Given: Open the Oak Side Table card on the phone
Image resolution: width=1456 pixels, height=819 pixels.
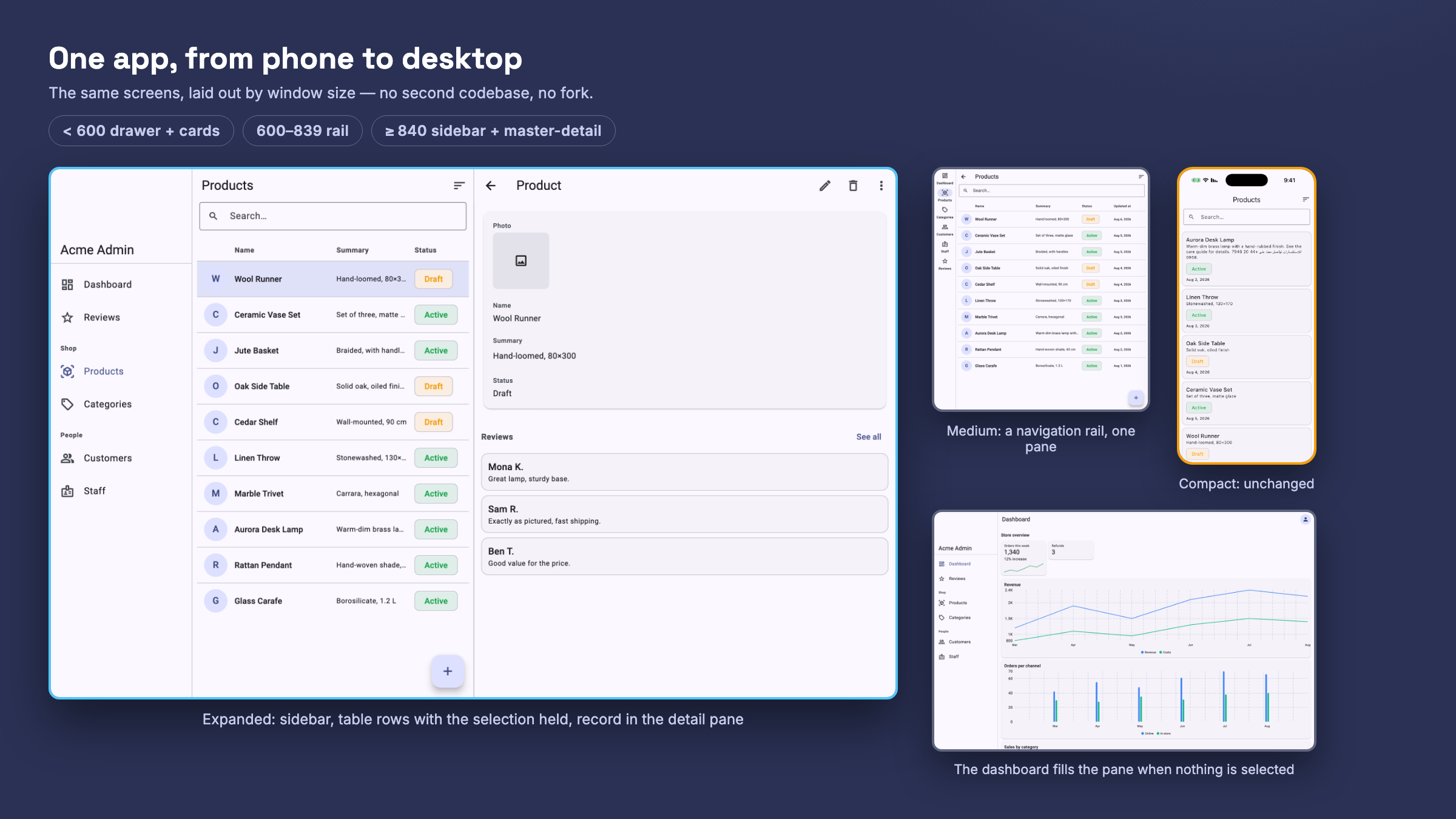Looking at the screenshot, I should point(1247,357).
